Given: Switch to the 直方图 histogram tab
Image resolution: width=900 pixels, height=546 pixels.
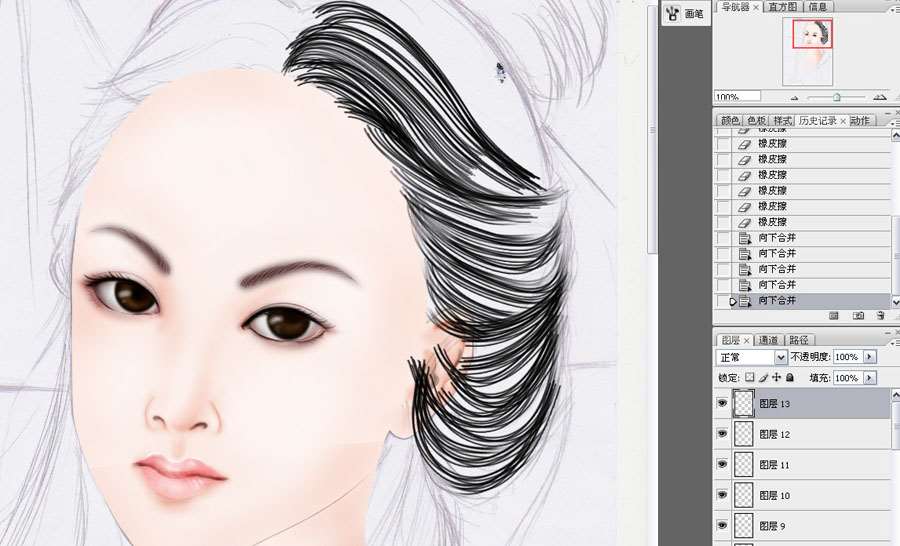Looking at the screenshot, I should point(782,7).
